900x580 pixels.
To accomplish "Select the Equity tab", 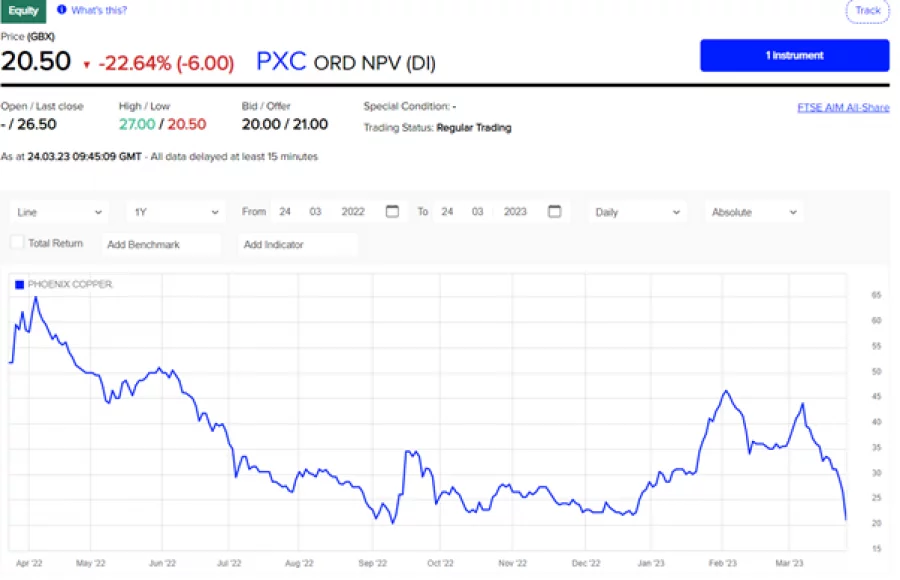I will click(x=22, y=11).
